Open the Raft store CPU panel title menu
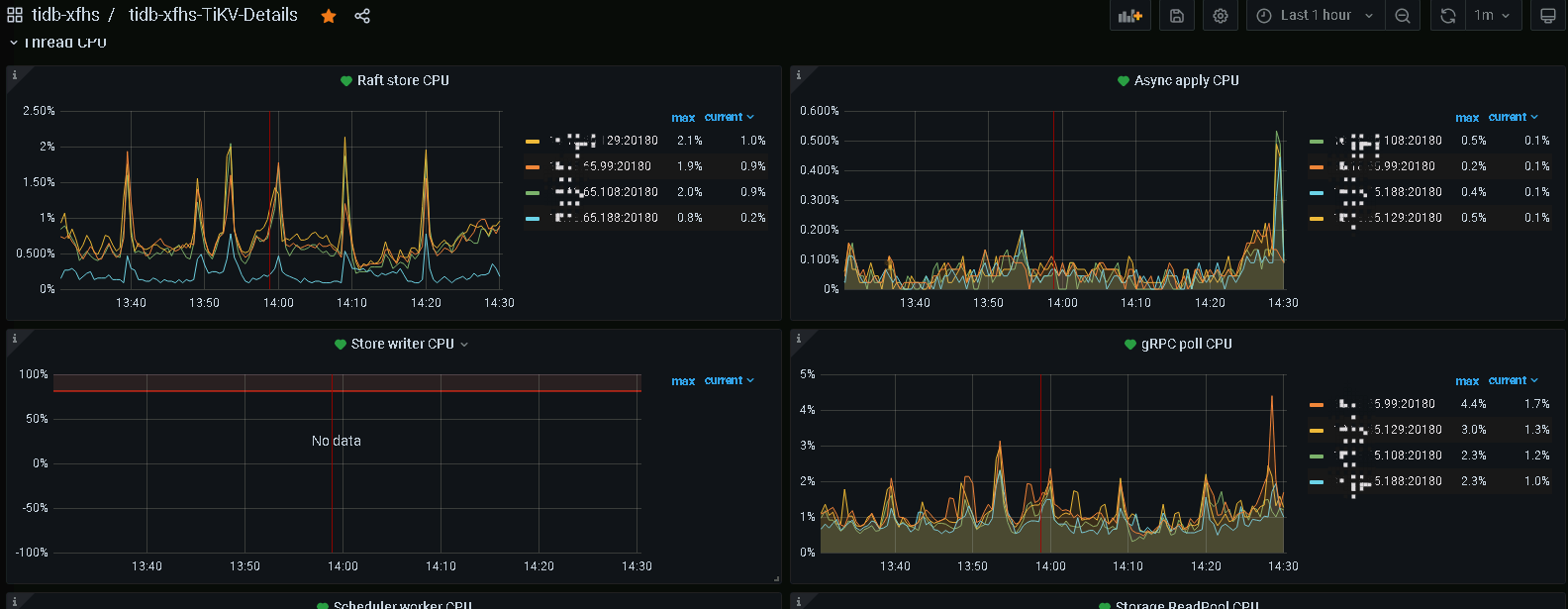The image size is (1568, 609). pos(402,80)
